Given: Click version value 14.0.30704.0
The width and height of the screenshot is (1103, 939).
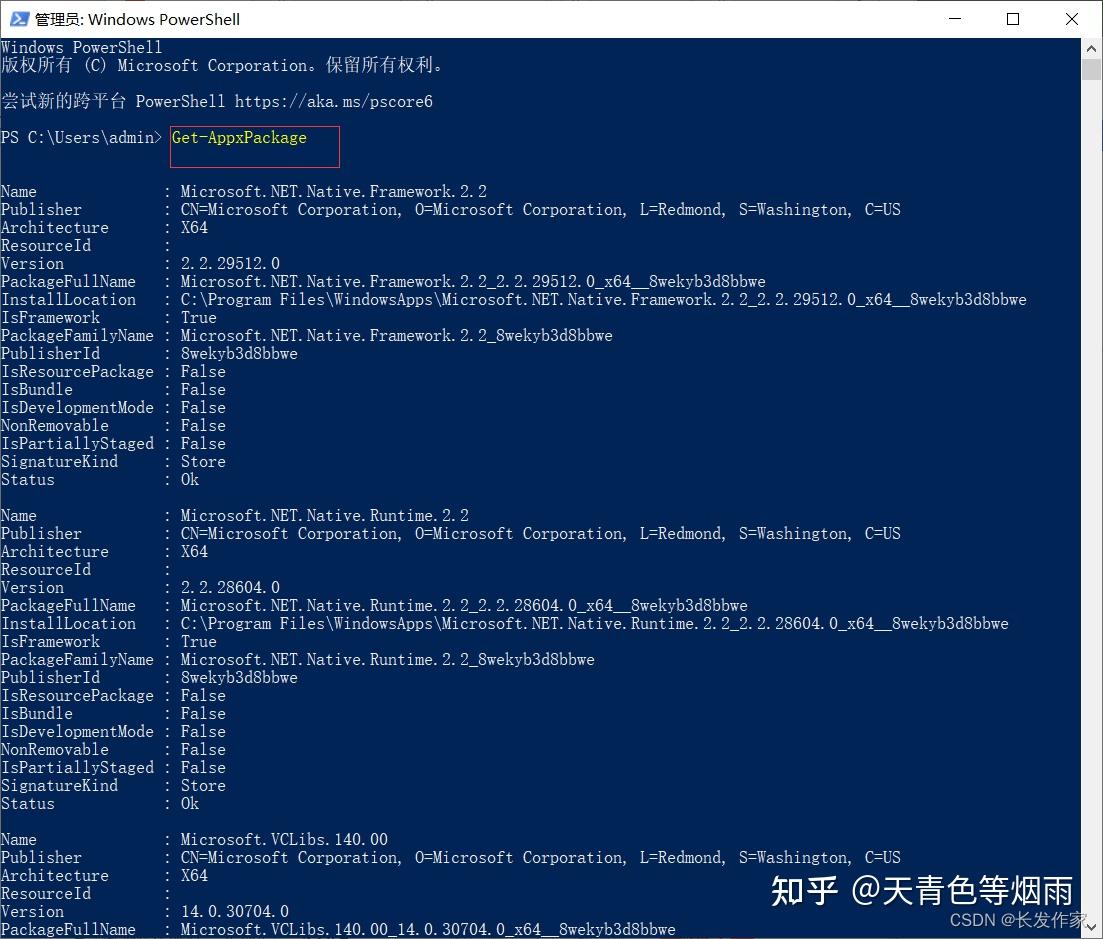Looking at the screenshot, I should 234,912.
